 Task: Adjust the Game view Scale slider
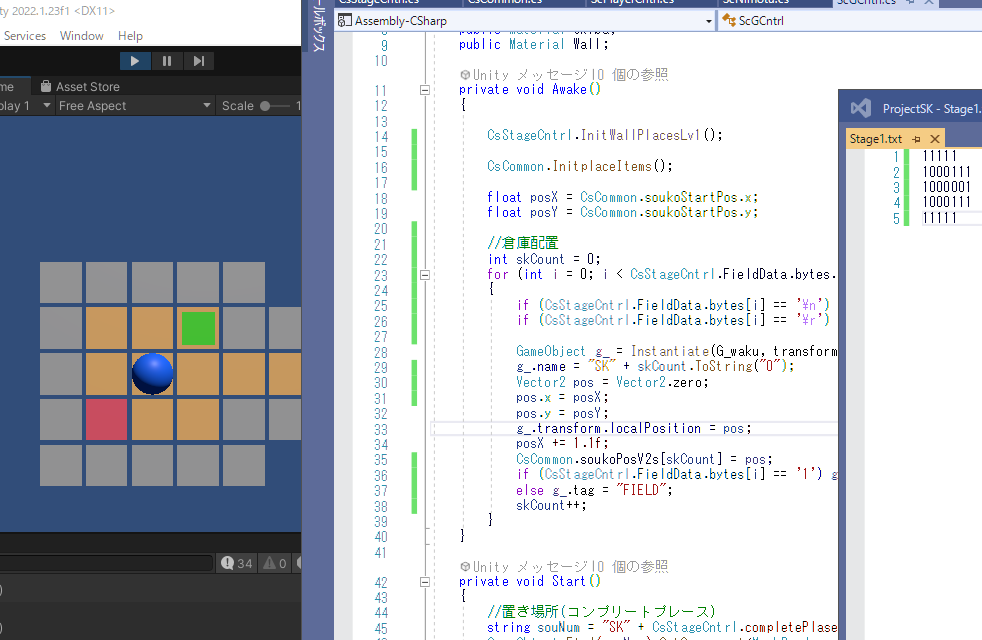click(x=277, y=106)
